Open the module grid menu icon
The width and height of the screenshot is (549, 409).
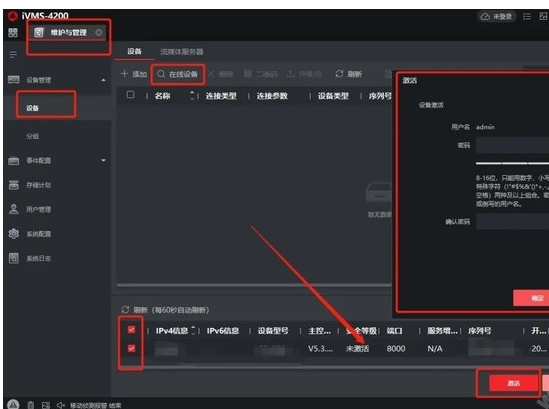(13, 33)
